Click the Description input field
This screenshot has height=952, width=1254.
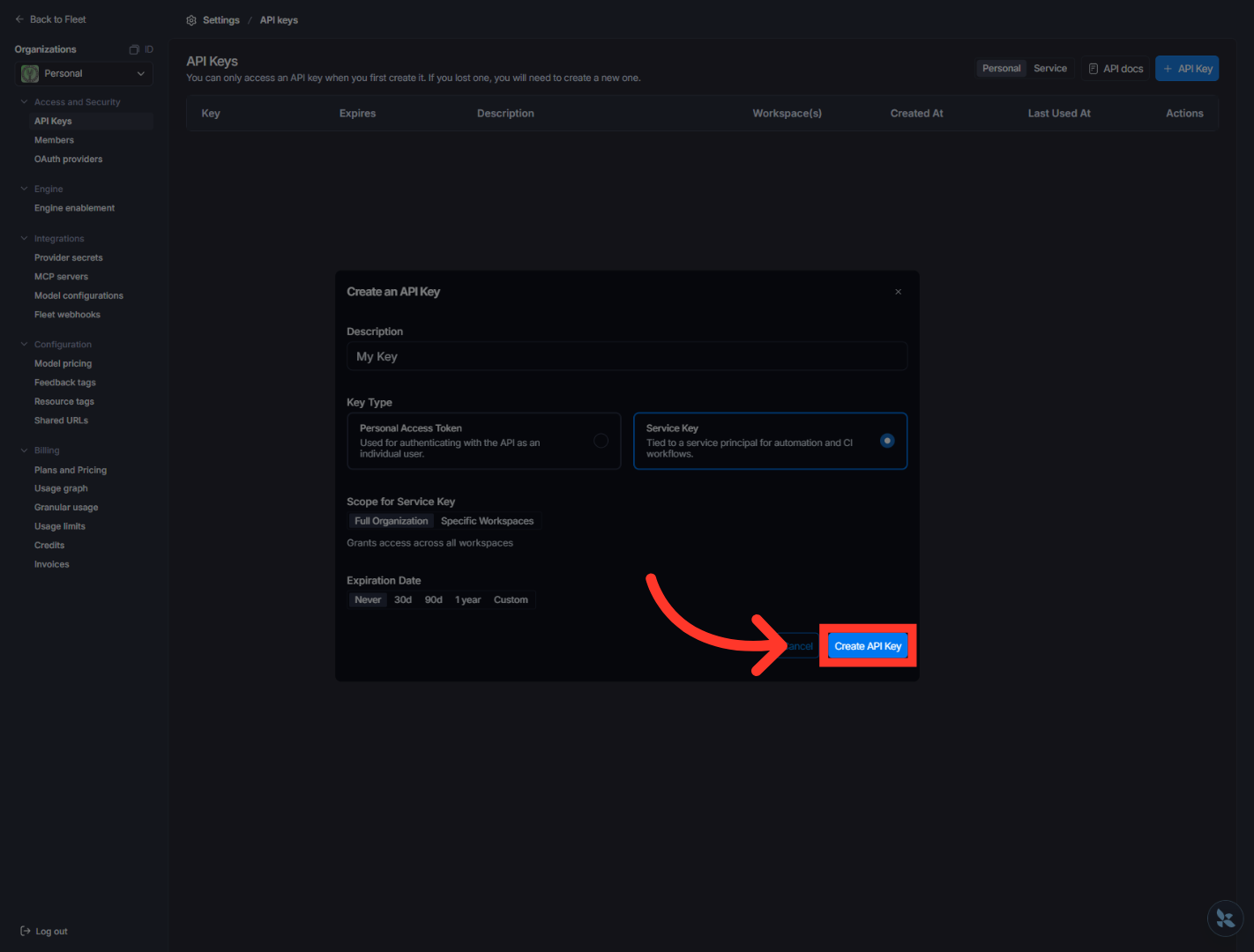[x=627, y=356]
